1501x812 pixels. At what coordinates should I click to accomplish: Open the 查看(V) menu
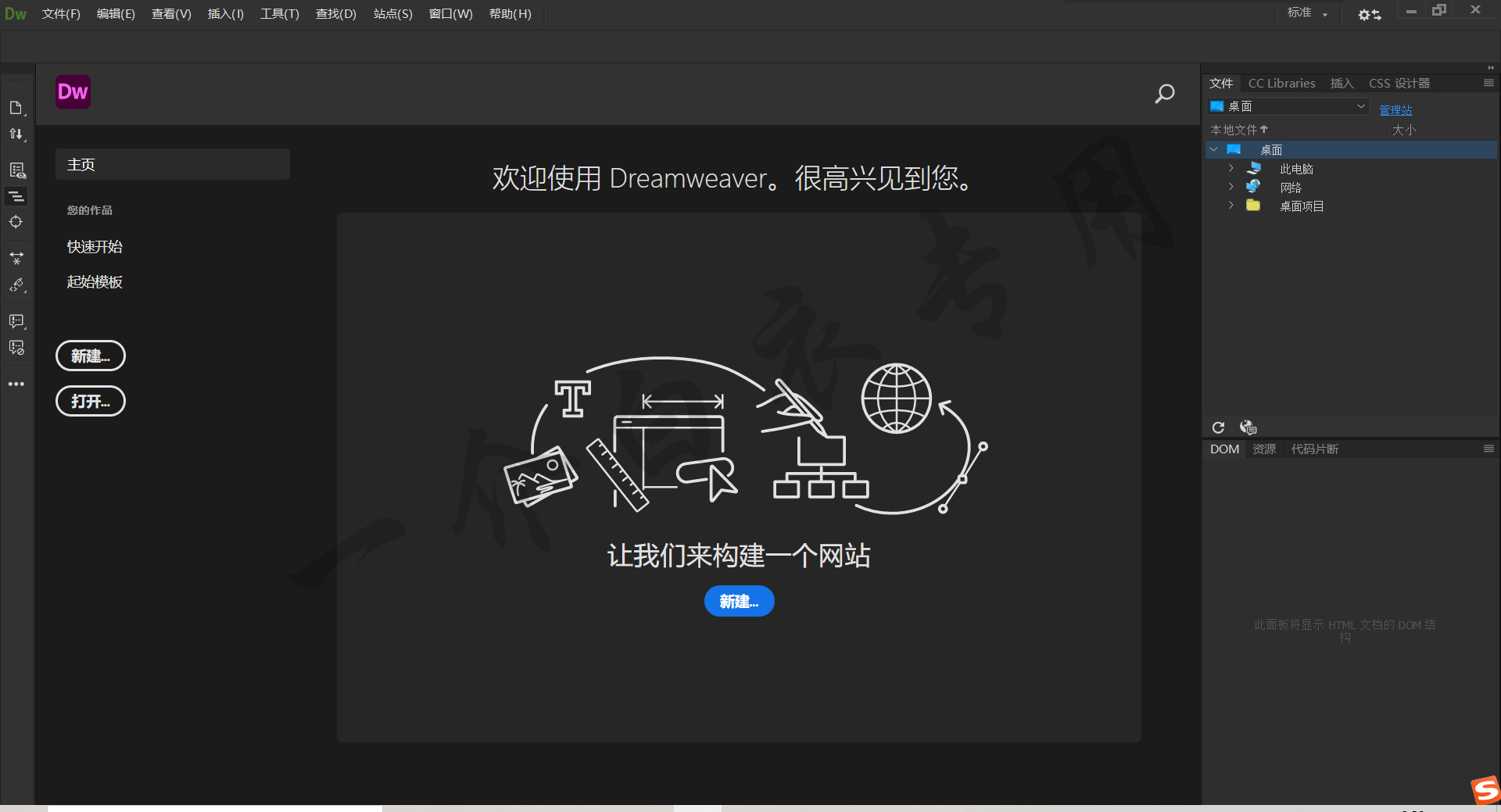click(x=171, y=14)
